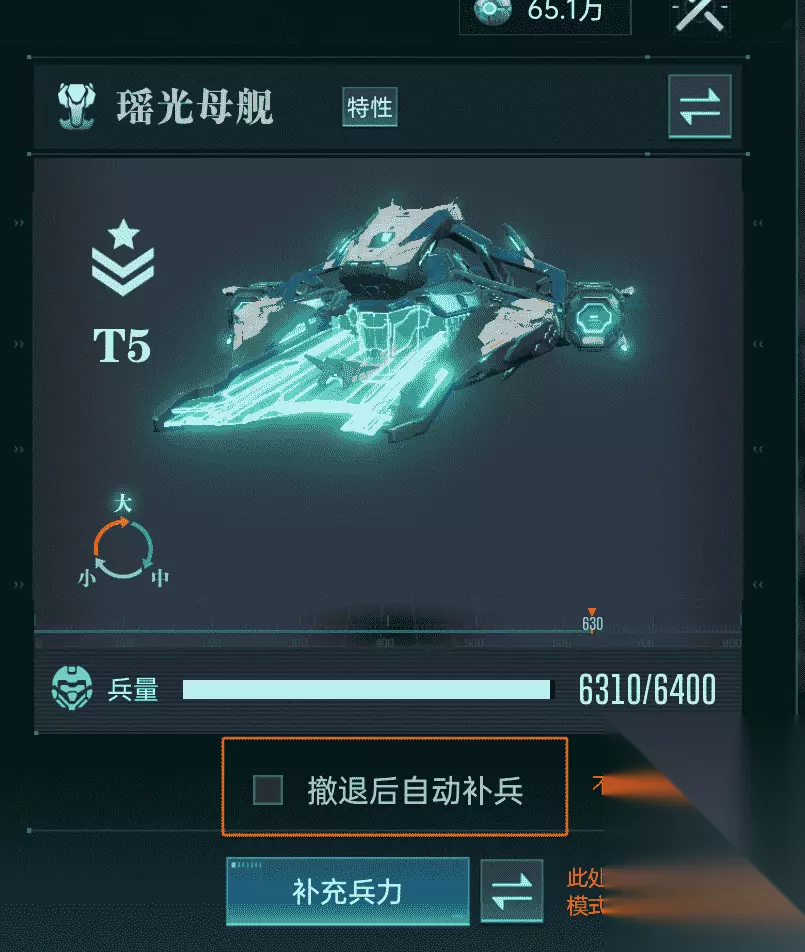This screenshot has width=805, height=952.
Task: Click the upper right double-arrow chevron
Action: [758, 223]
